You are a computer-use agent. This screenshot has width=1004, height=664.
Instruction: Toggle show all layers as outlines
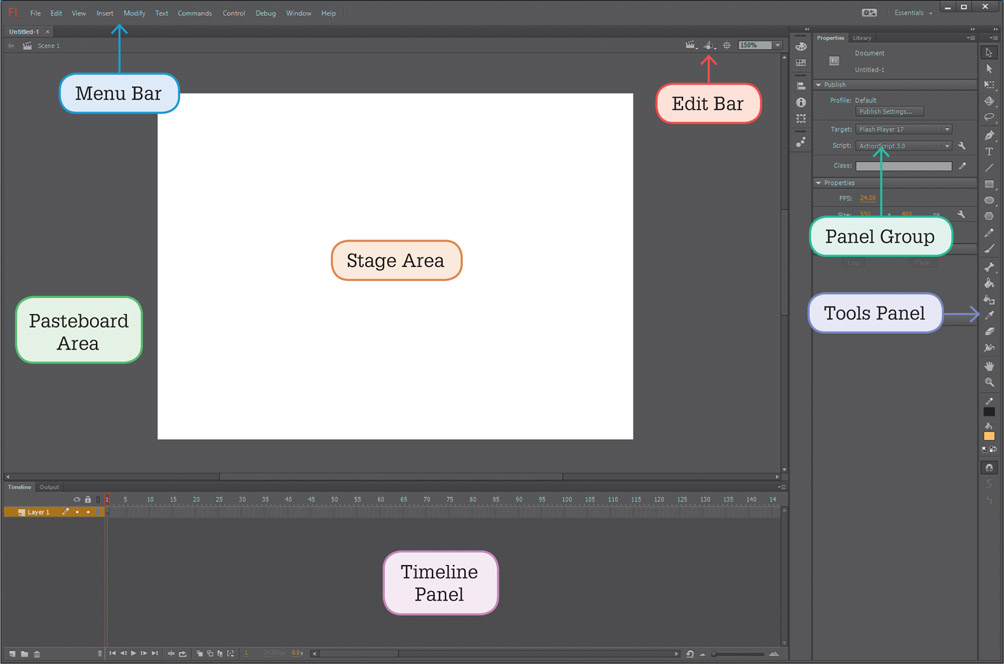98,499
